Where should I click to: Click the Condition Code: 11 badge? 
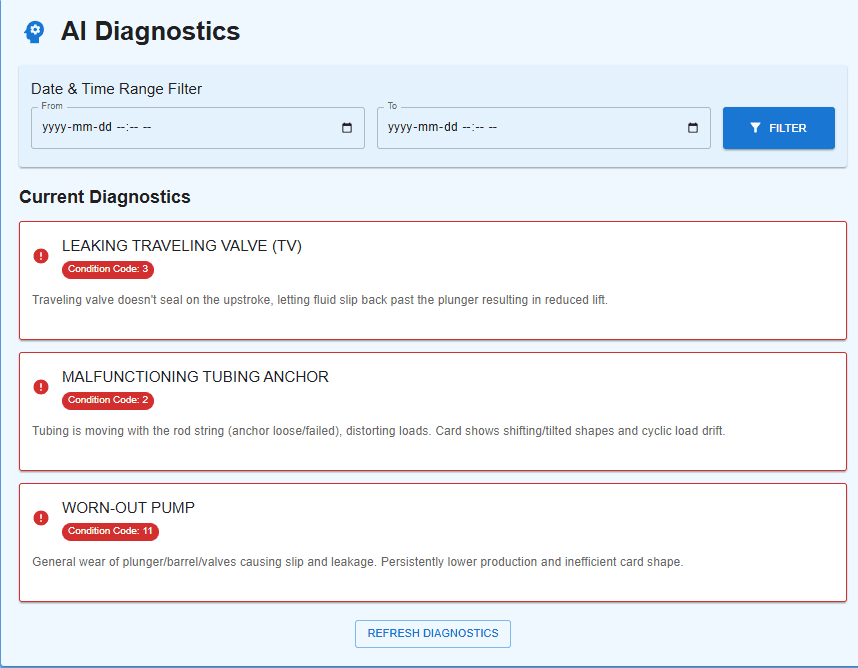pos(110,531)
